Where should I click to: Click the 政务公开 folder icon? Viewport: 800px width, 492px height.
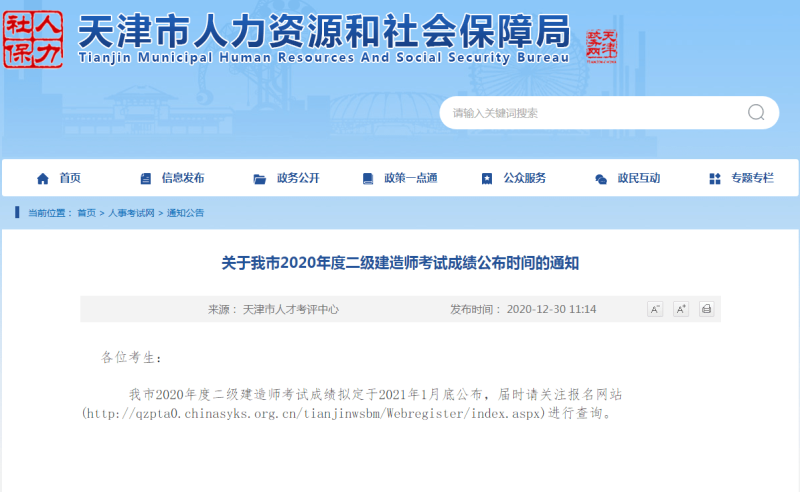click(x=260, y=179)
